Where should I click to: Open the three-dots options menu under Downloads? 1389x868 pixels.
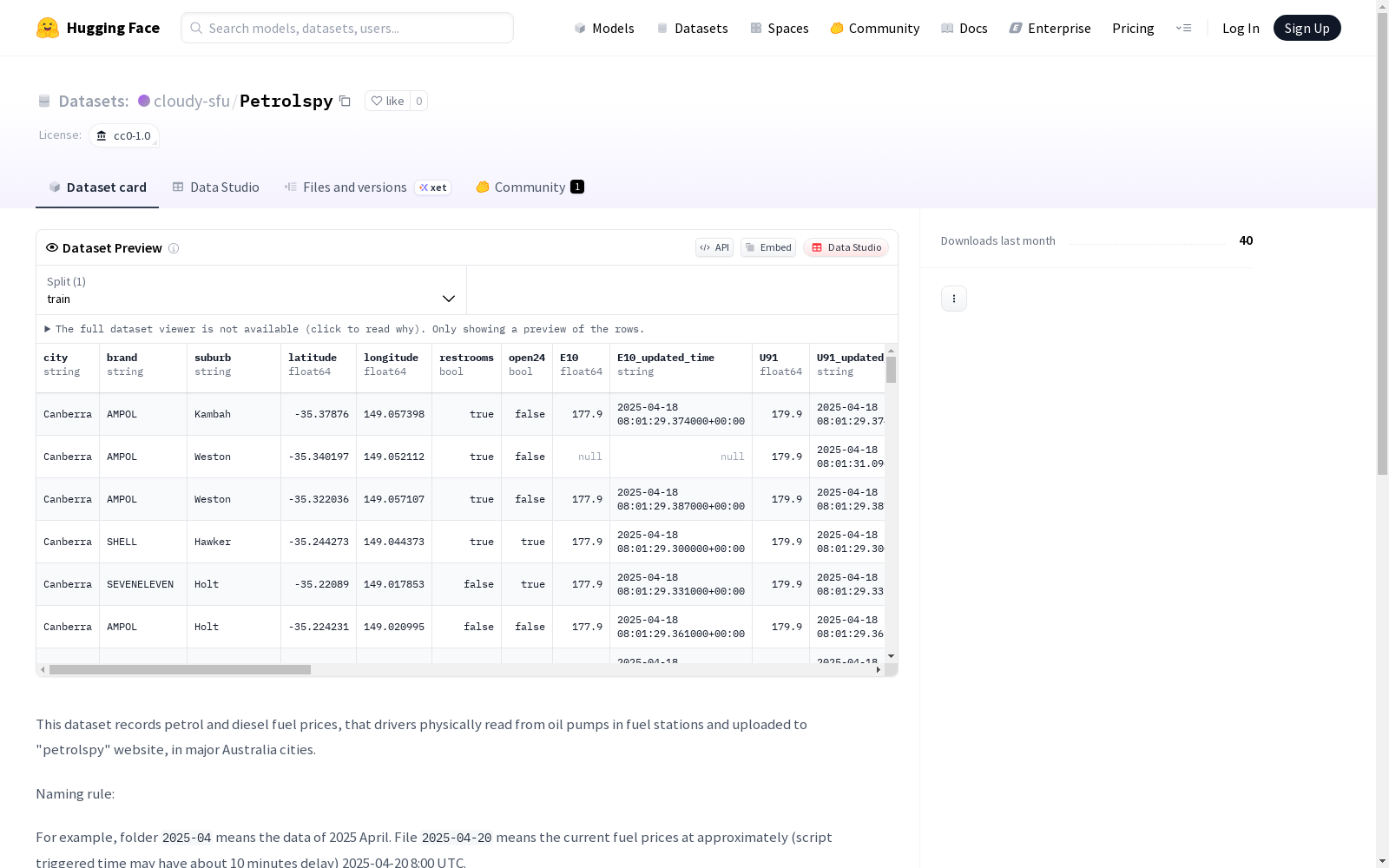coord(954,299)
